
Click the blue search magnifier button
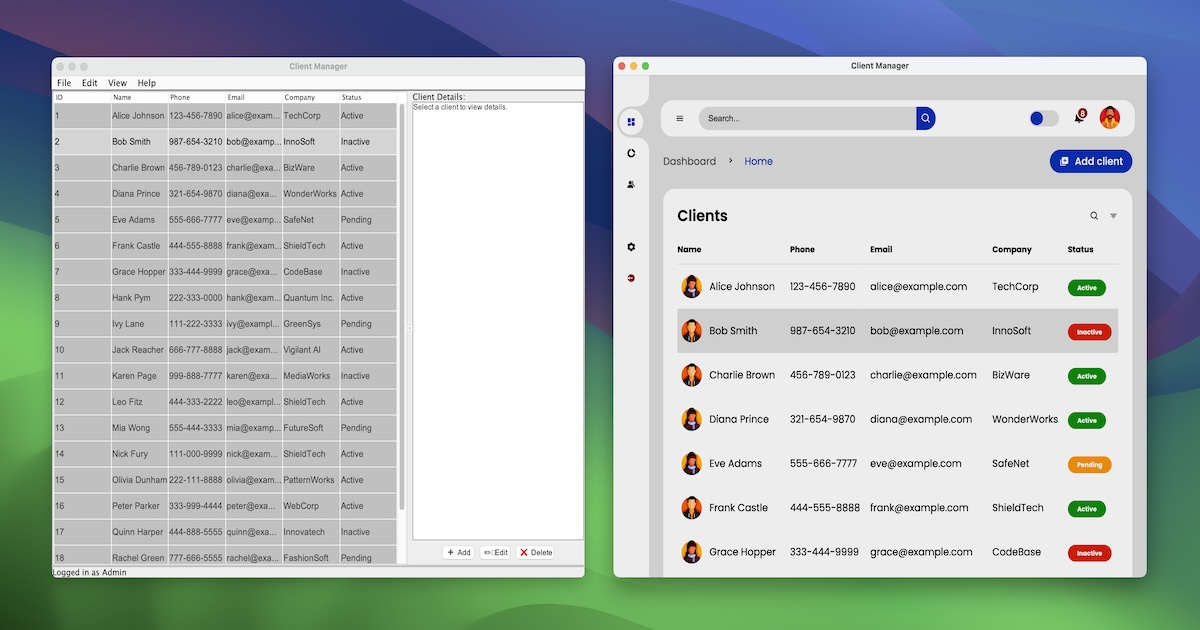pyautogui.click(x=925, y=118)
